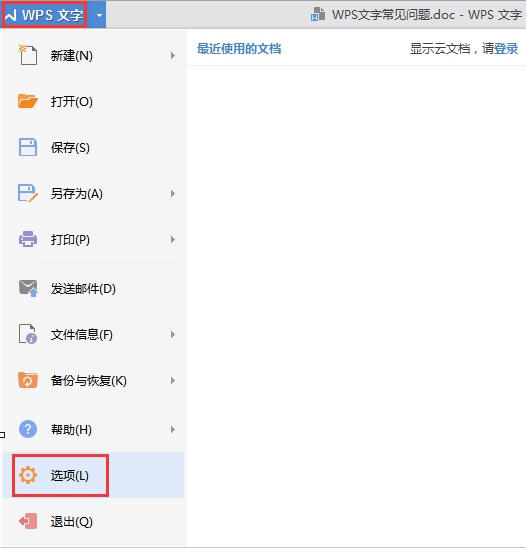Click the WPS 文字 application button
Screen dimensions: 527x549
pyautogui.click(x=44, y=15)
